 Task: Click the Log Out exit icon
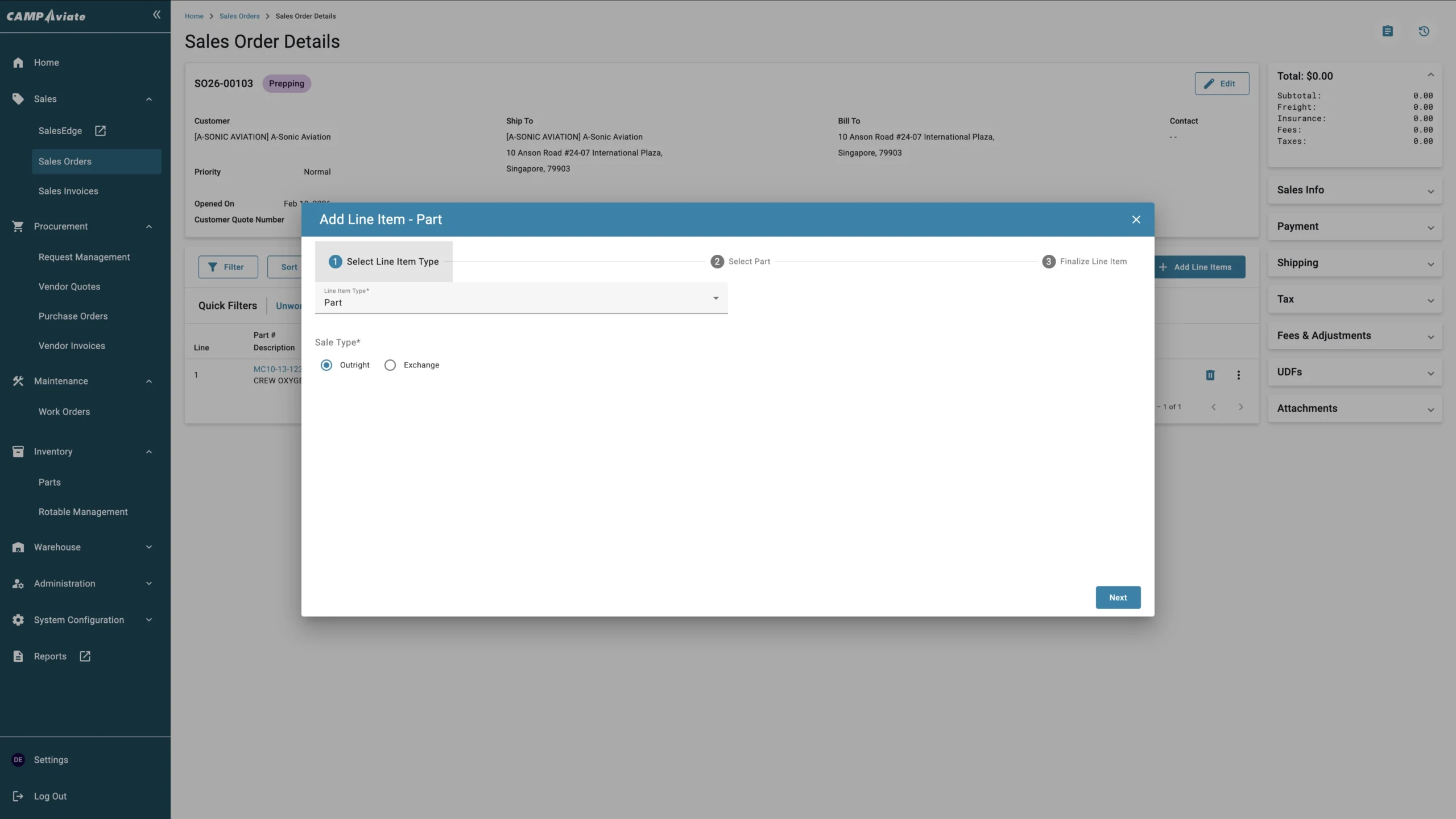18,796
